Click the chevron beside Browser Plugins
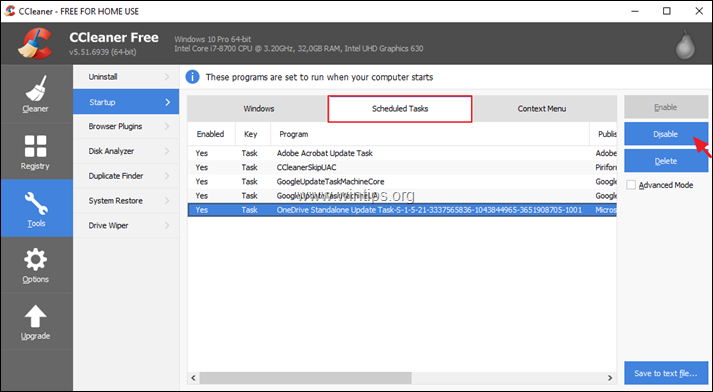 click(167, 126)
